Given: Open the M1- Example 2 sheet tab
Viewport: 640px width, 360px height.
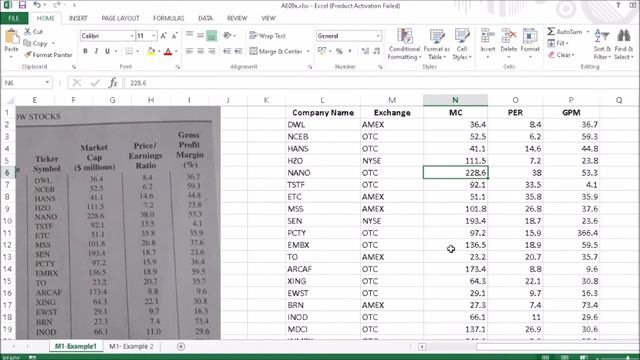Looking at the screenshot, I should (x=131, y=346).
